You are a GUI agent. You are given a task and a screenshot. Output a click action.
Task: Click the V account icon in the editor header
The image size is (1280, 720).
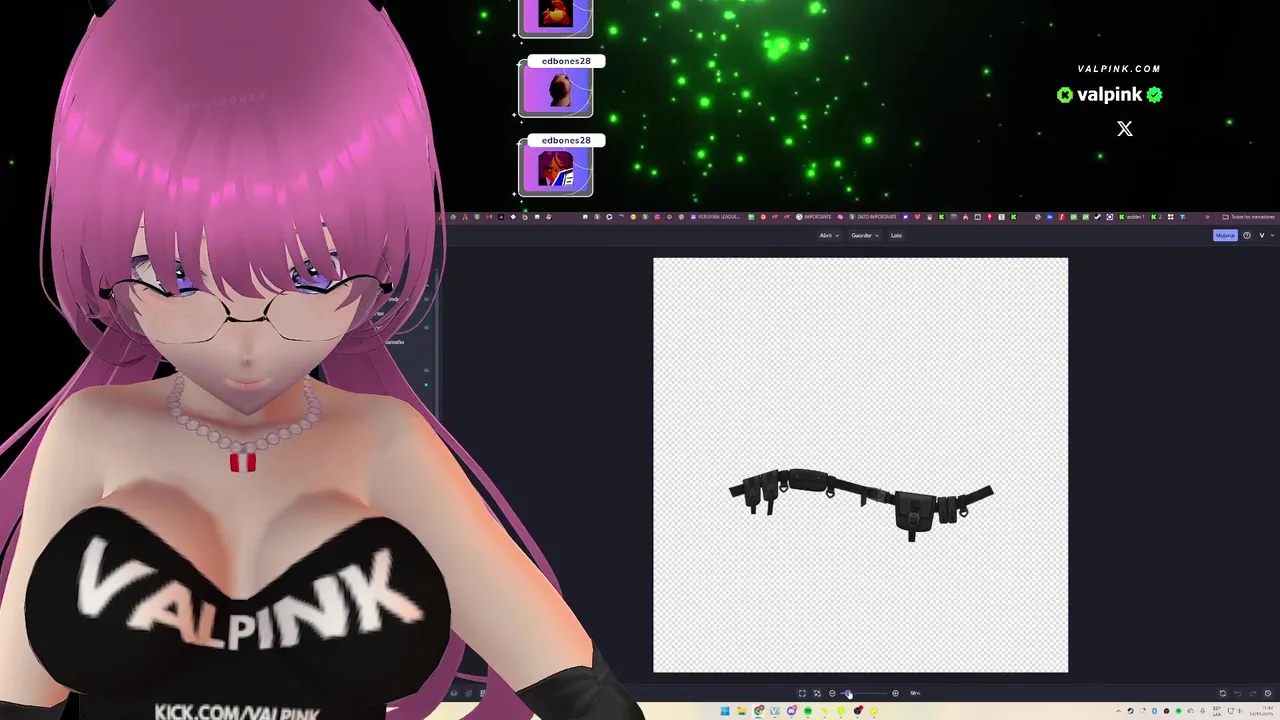coord(1262,235)
